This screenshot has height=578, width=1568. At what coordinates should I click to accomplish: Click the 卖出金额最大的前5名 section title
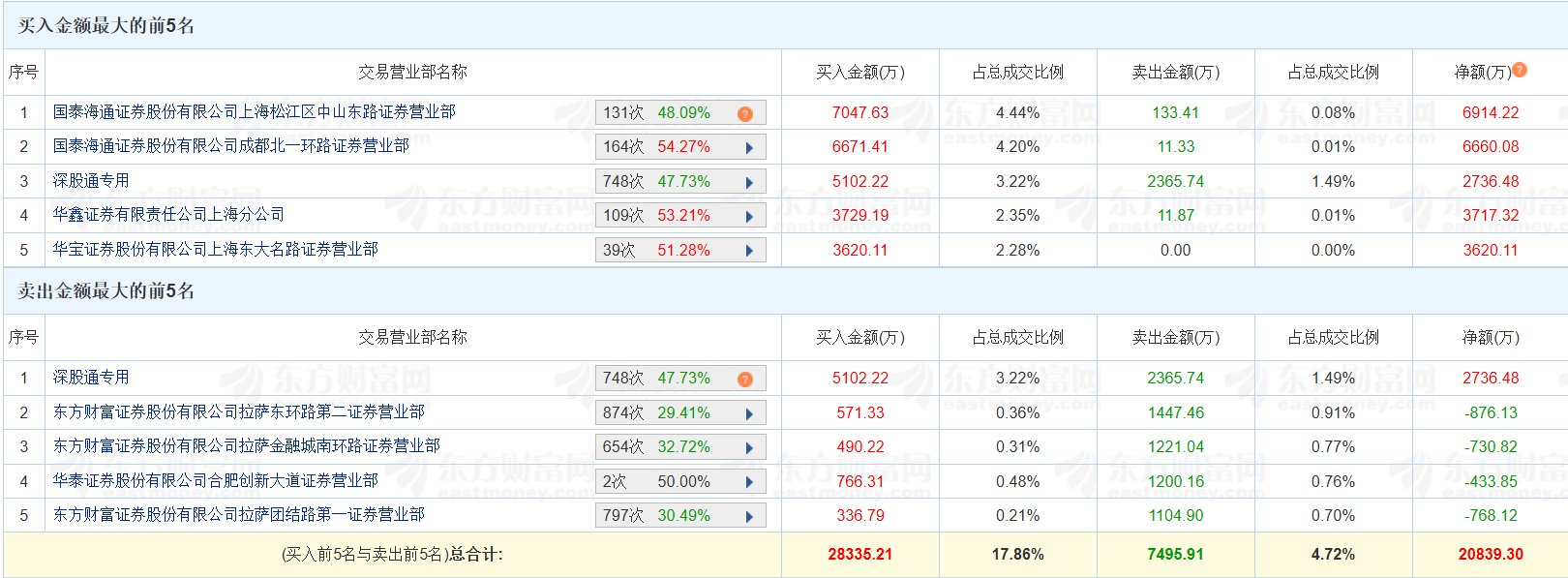tap(106, 291)
